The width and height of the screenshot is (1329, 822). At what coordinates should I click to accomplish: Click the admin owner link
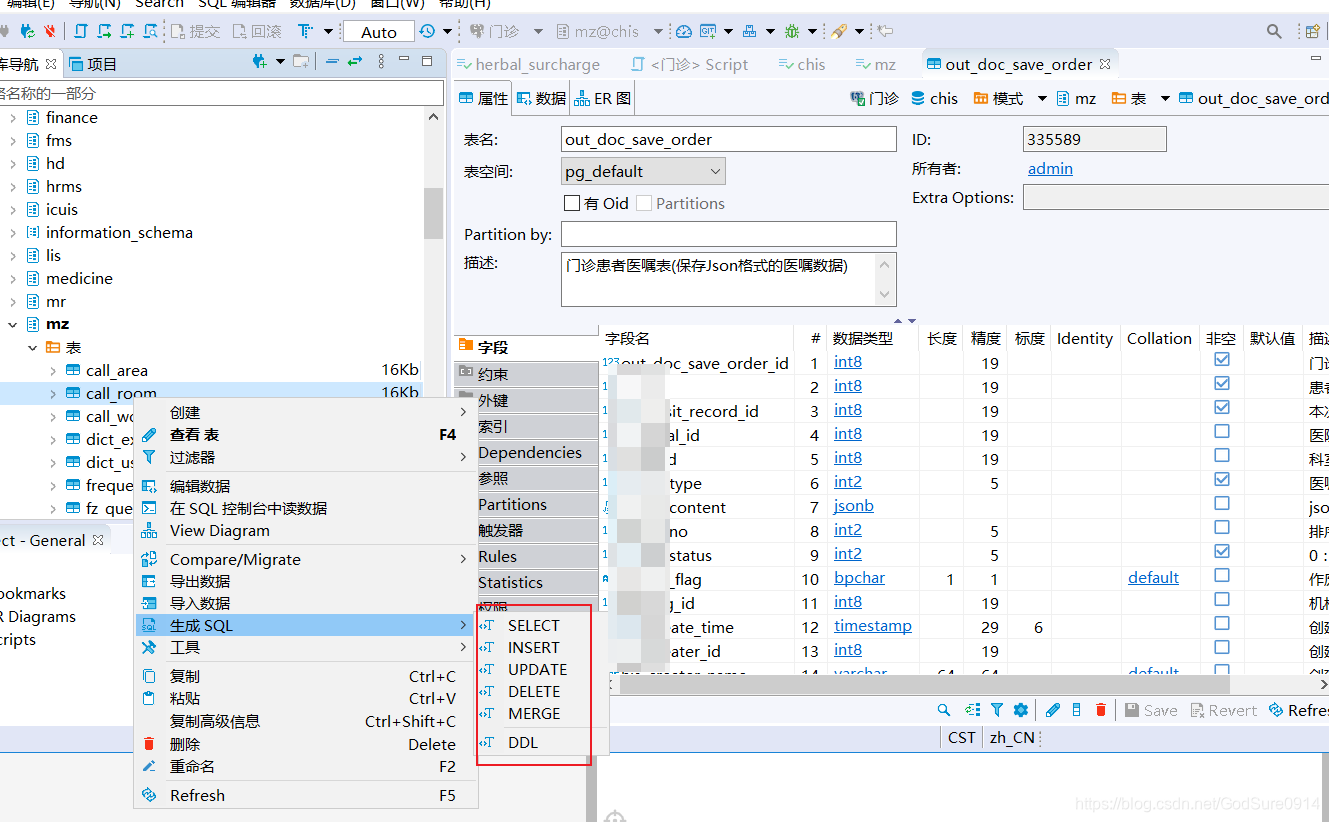(x=1050, y=168)
